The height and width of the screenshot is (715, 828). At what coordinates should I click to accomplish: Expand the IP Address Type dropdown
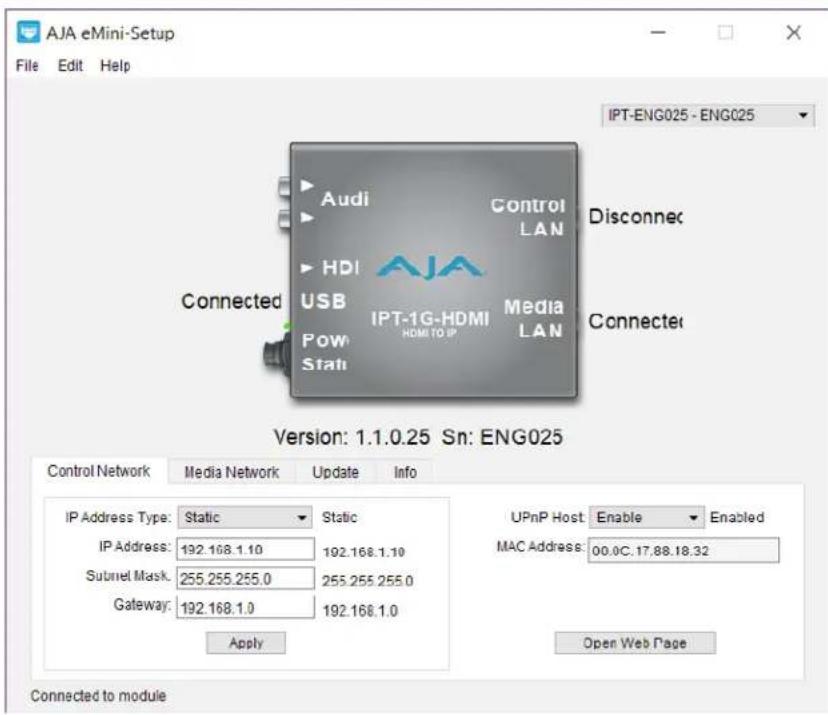coord(244,518)
